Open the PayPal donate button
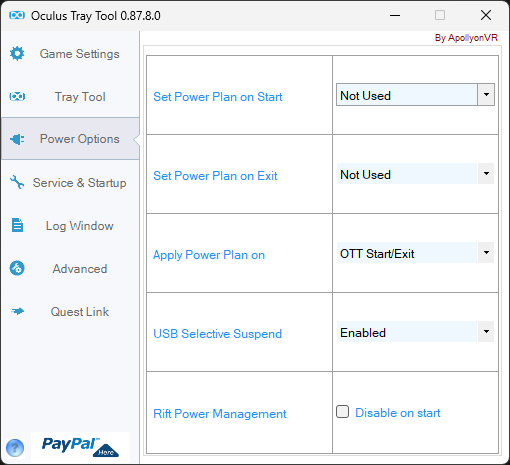The width and height of the screenshot is (510, 465). tap(80, 447)
